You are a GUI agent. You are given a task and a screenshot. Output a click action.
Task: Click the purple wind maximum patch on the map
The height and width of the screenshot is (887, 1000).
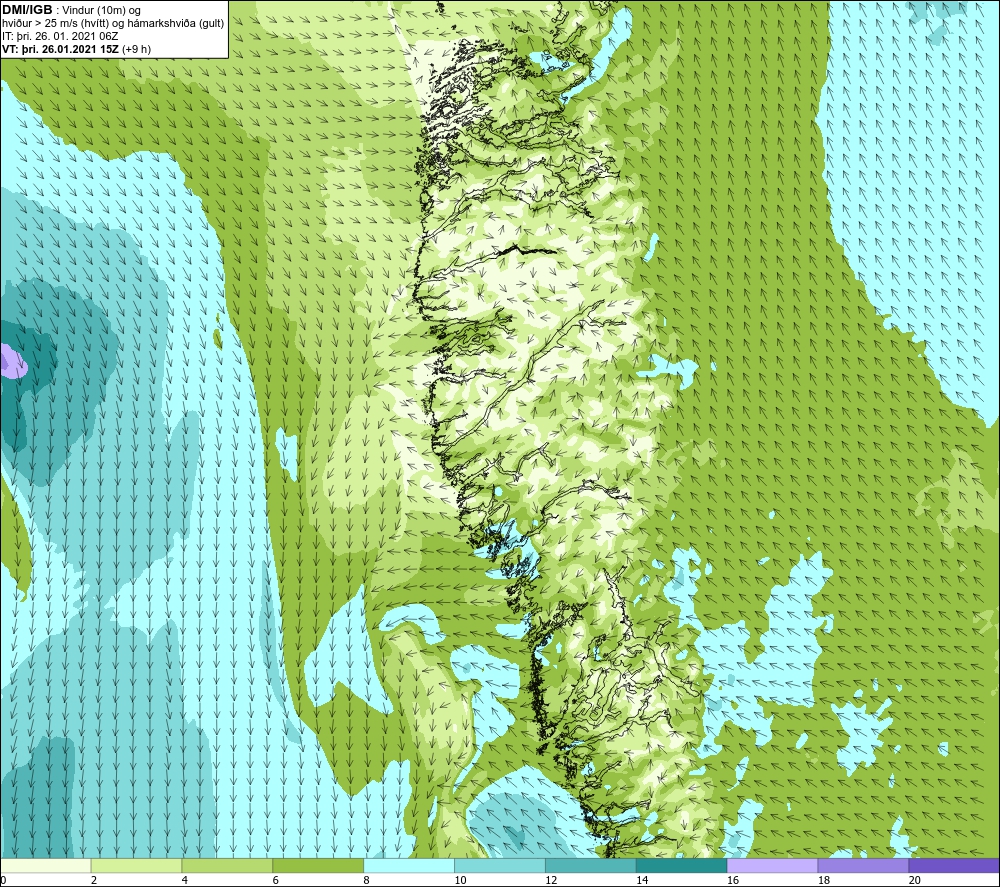tap(13, 362)
